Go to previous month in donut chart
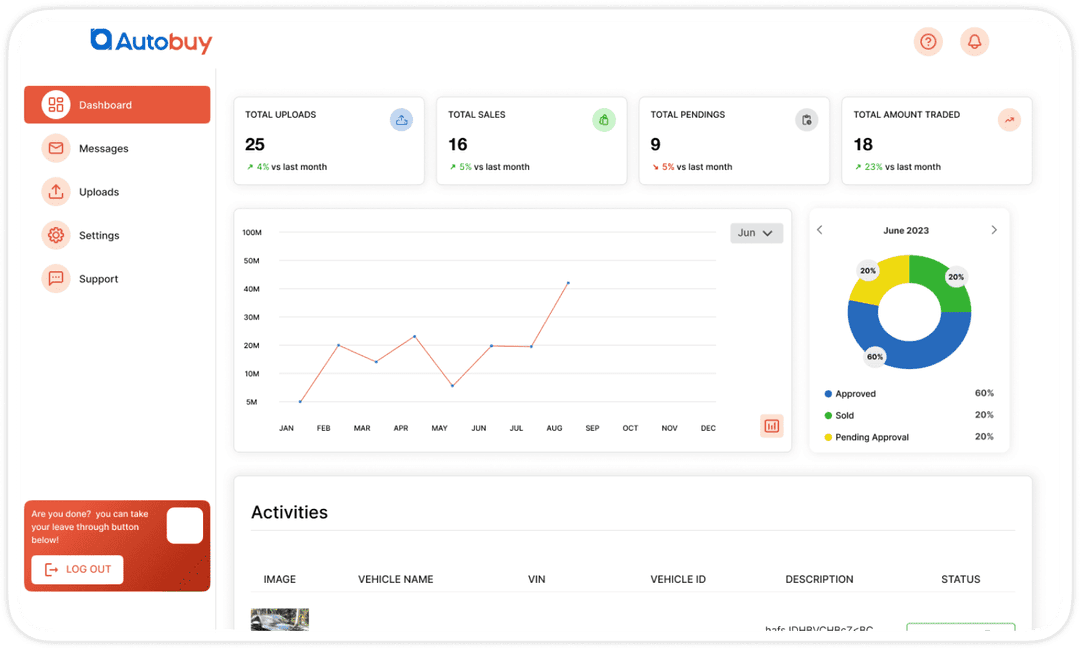1080x649 pixels. click(820, 229)
